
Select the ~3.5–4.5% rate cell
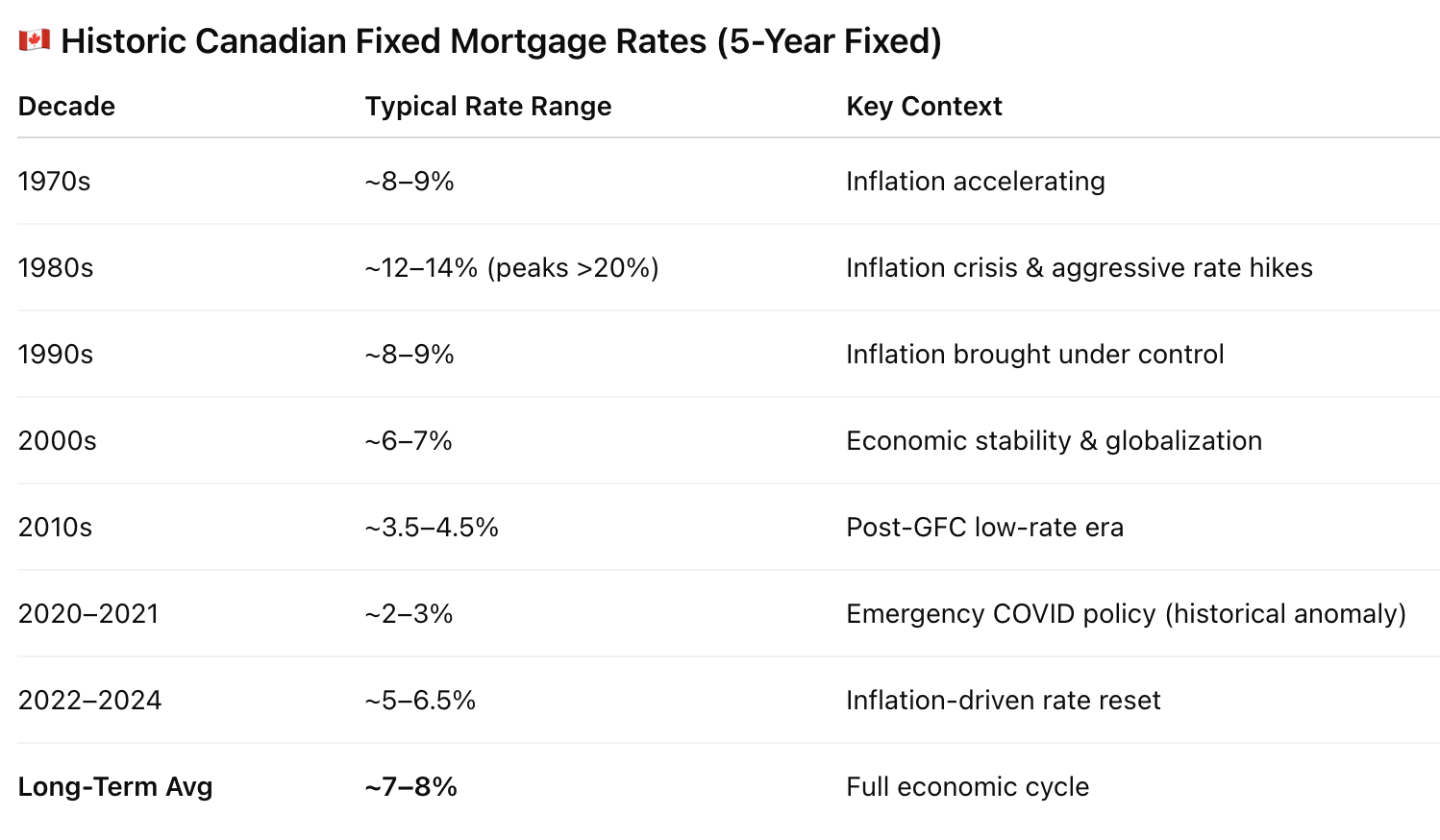click(432, 528)
